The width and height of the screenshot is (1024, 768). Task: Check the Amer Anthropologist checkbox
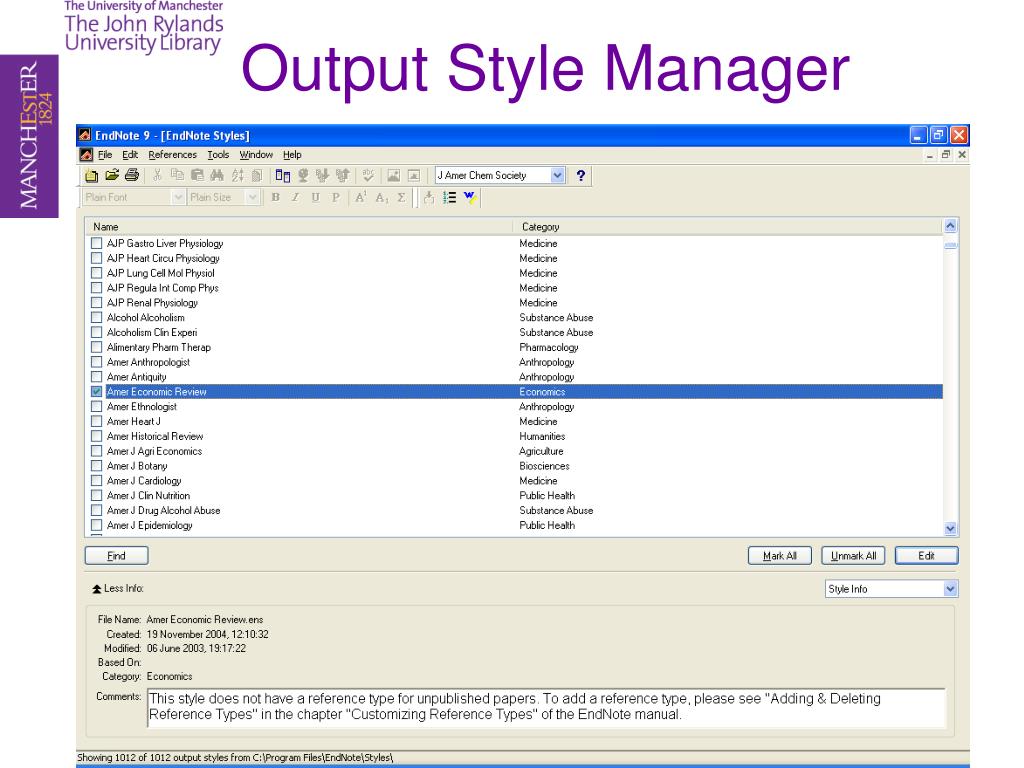97,362
